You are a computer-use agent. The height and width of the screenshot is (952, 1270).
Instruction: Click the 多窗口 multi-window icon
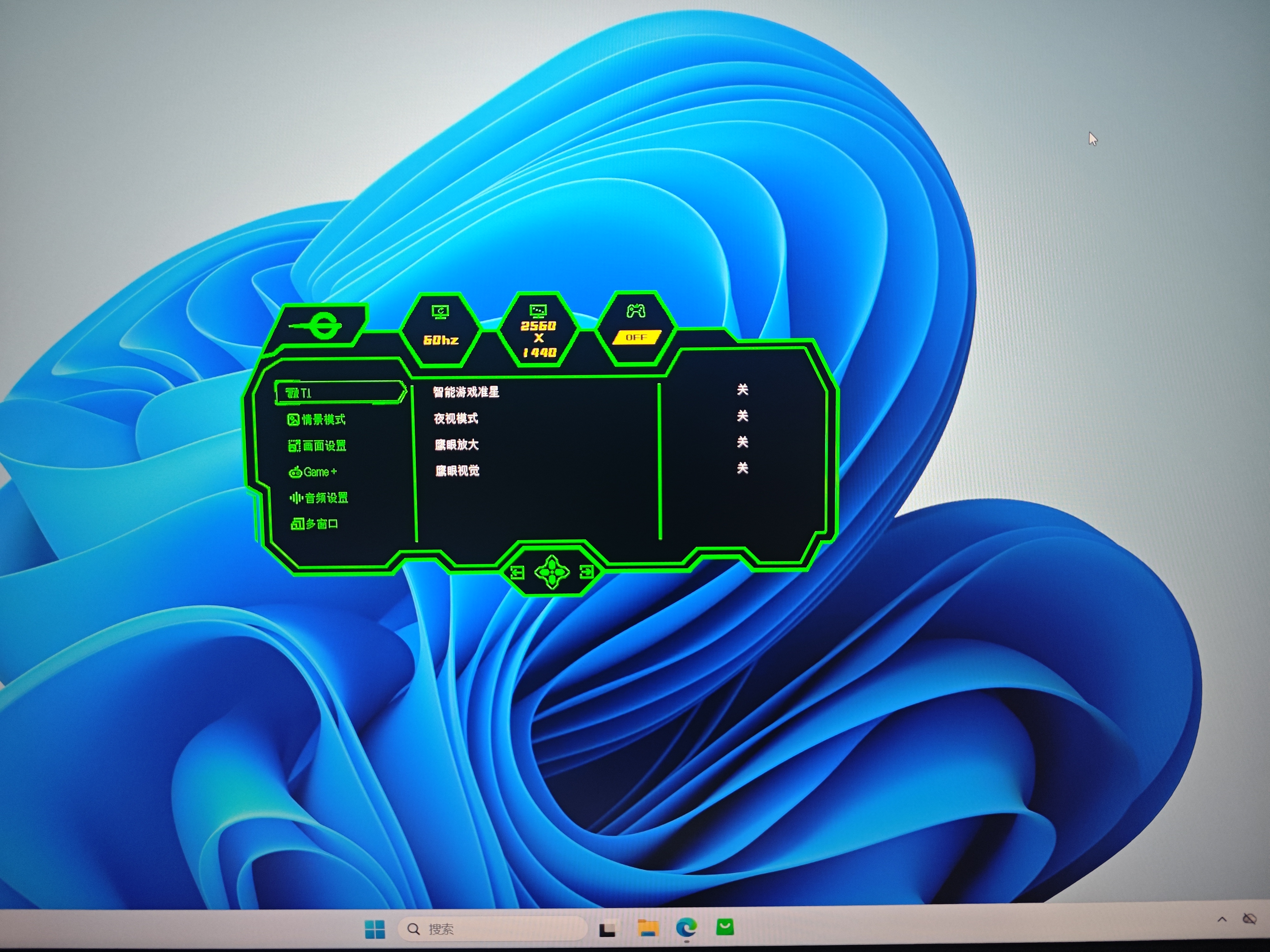click(x=297, y=524)
